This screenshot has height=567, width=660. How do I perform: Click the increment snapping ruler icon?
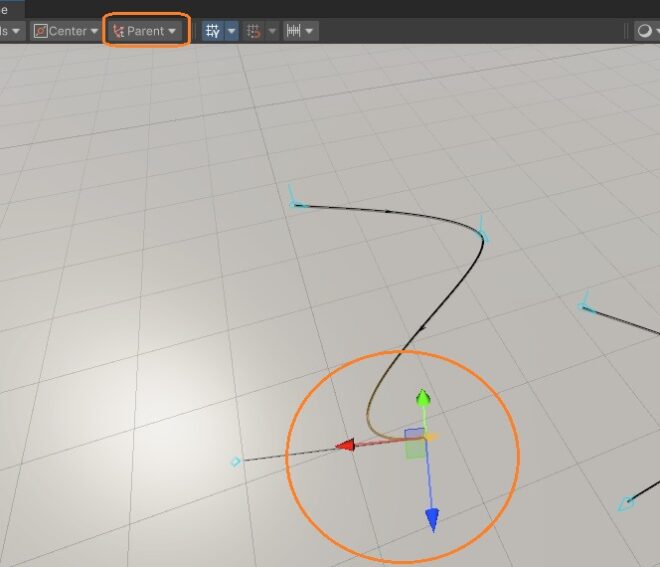coord(293,31)
